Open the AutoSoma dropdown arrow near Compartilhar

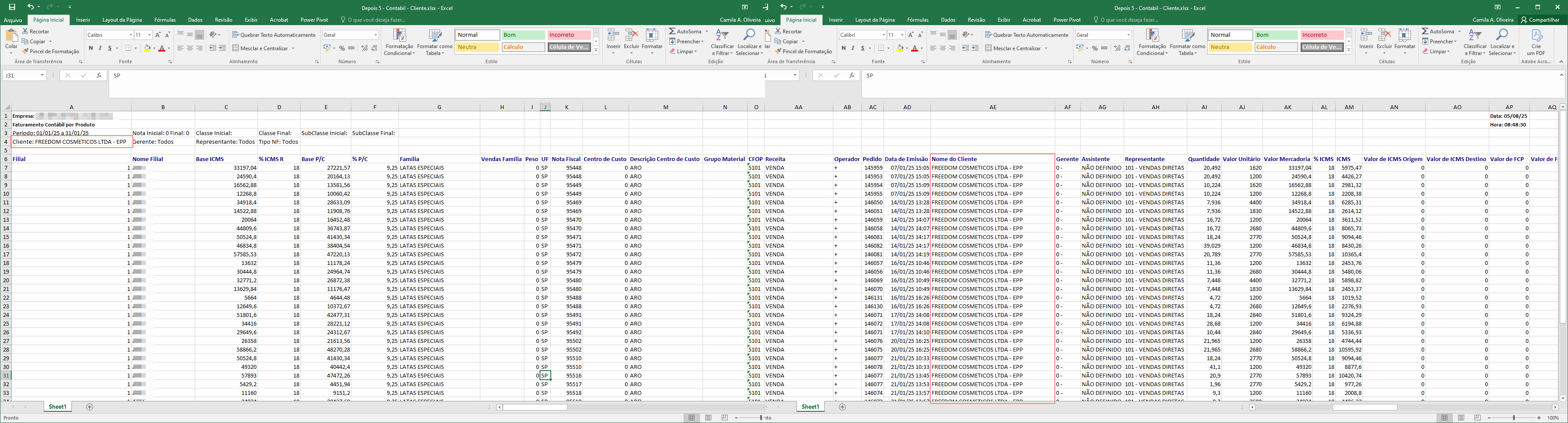coord(1459,31)
